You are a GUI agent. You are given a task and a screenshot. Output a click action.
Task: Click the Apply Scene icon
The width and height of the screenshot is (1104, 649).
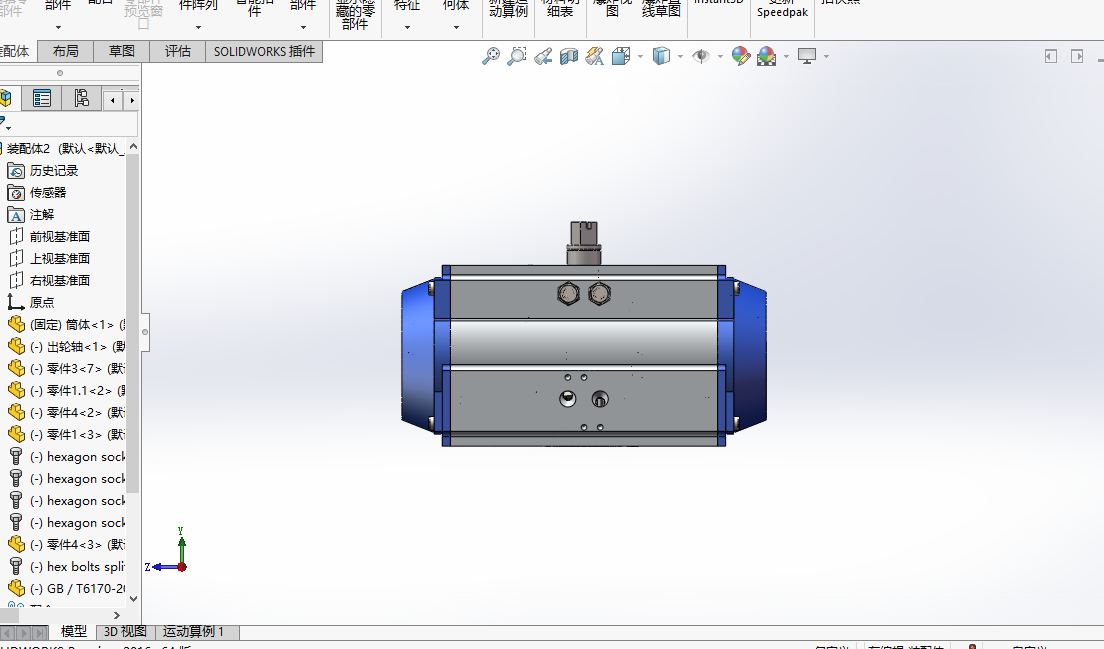pyautogui.click(x=767, y=56)
